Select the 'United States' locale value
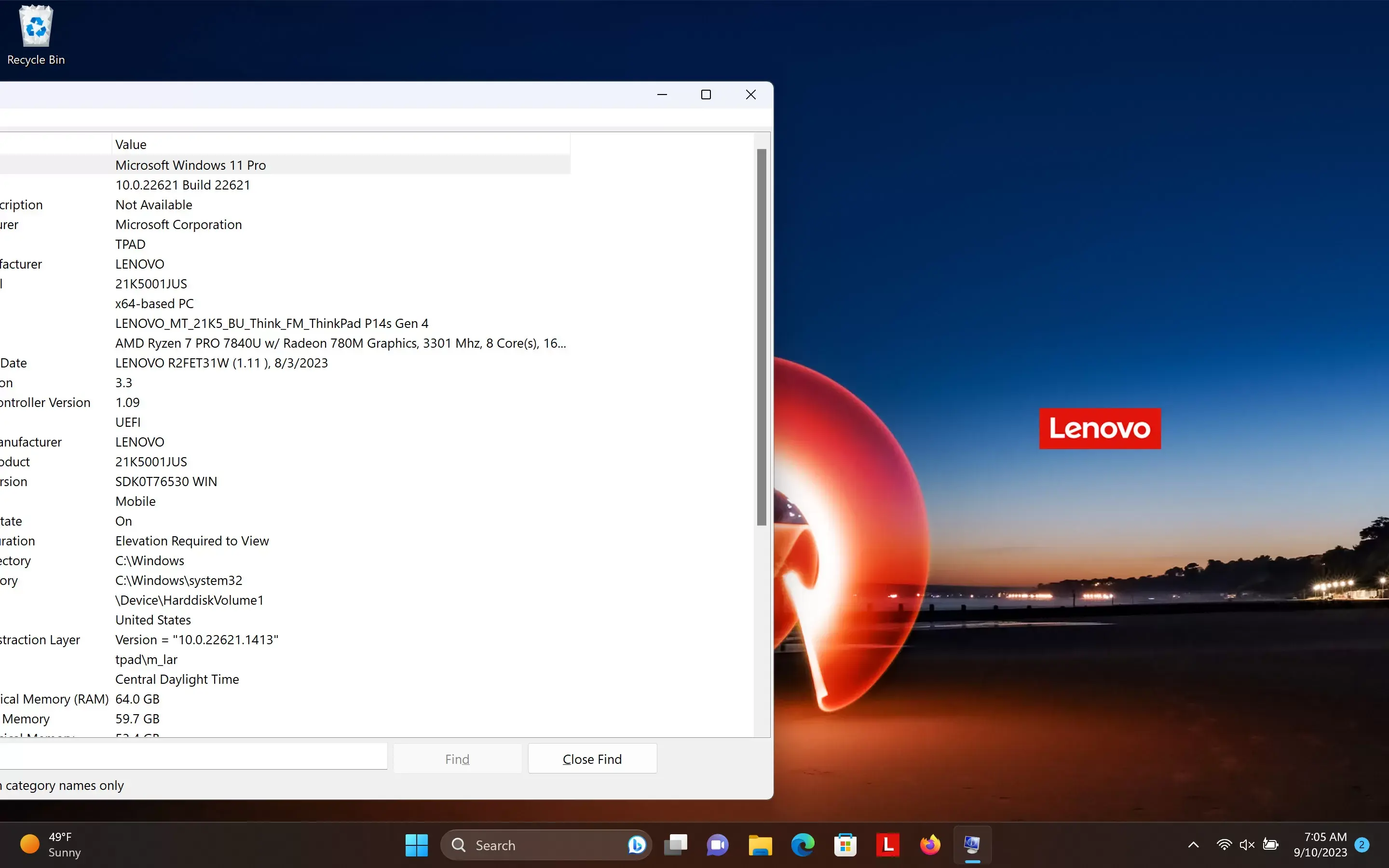 (x=153, y=620)
